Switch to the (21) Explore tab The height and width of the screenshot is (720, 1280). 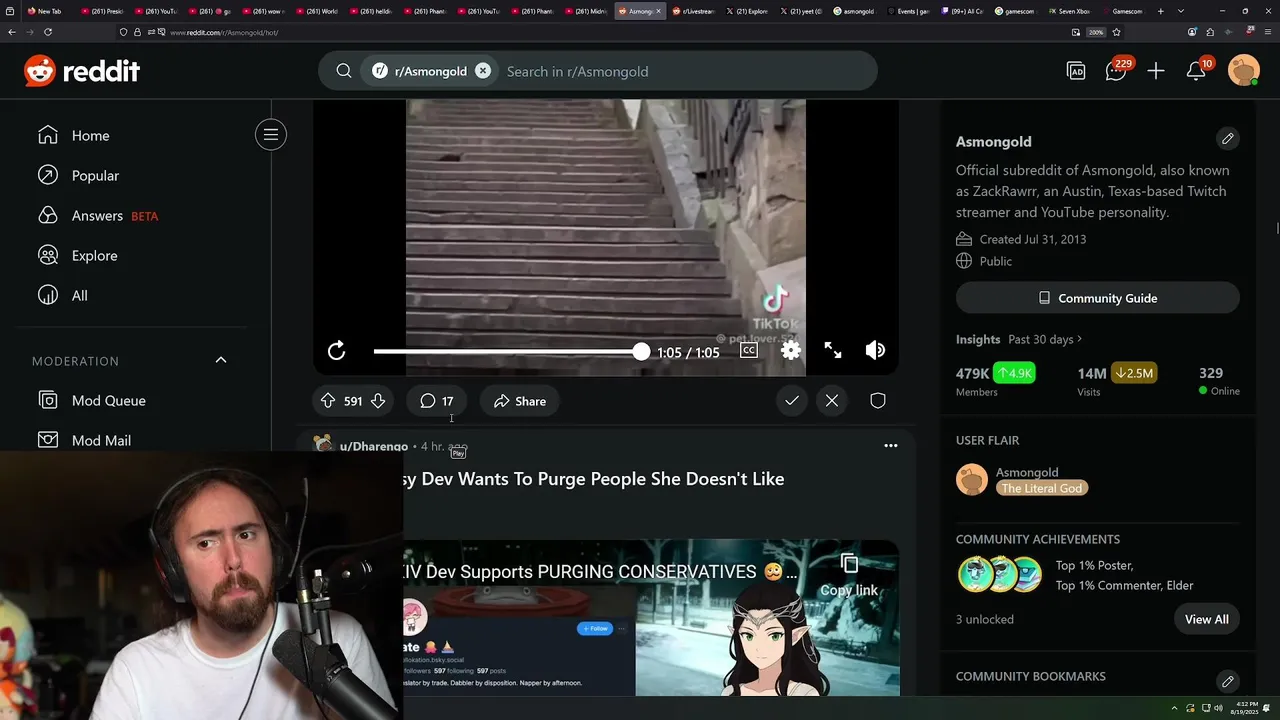click(x=746, y=11)
